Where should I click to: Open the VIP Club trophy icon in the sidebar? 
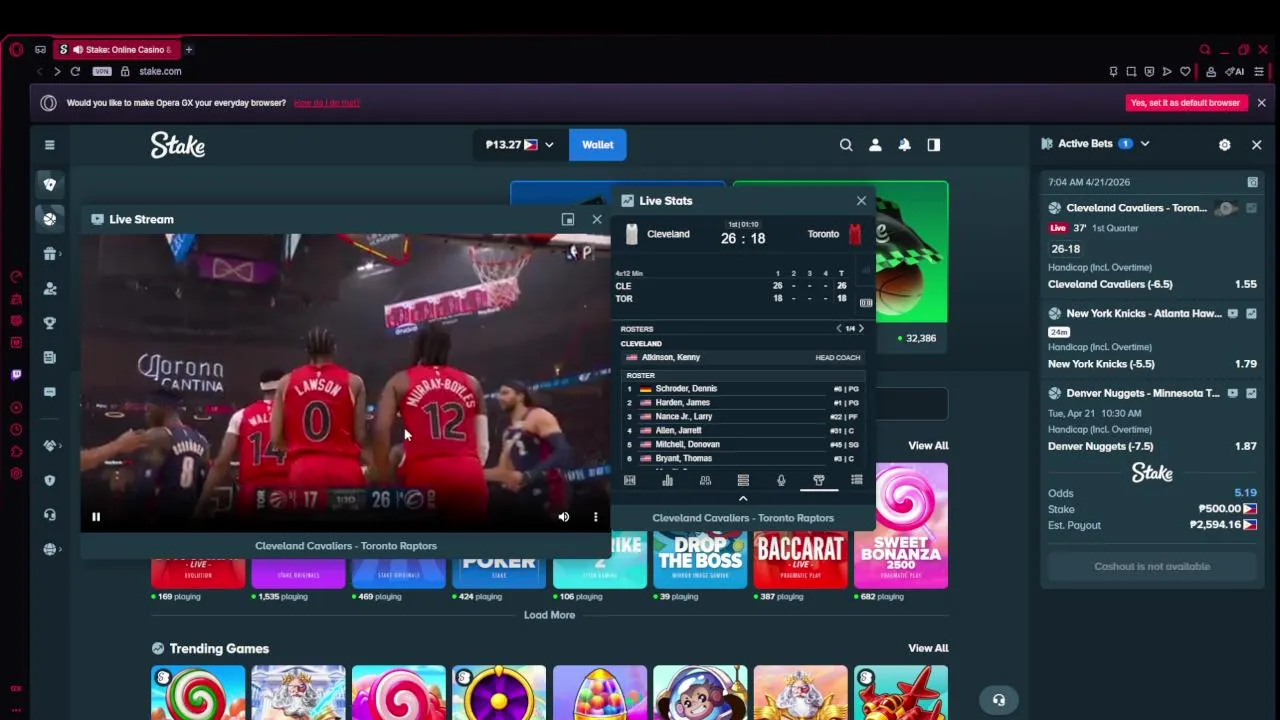pos(49,323)
